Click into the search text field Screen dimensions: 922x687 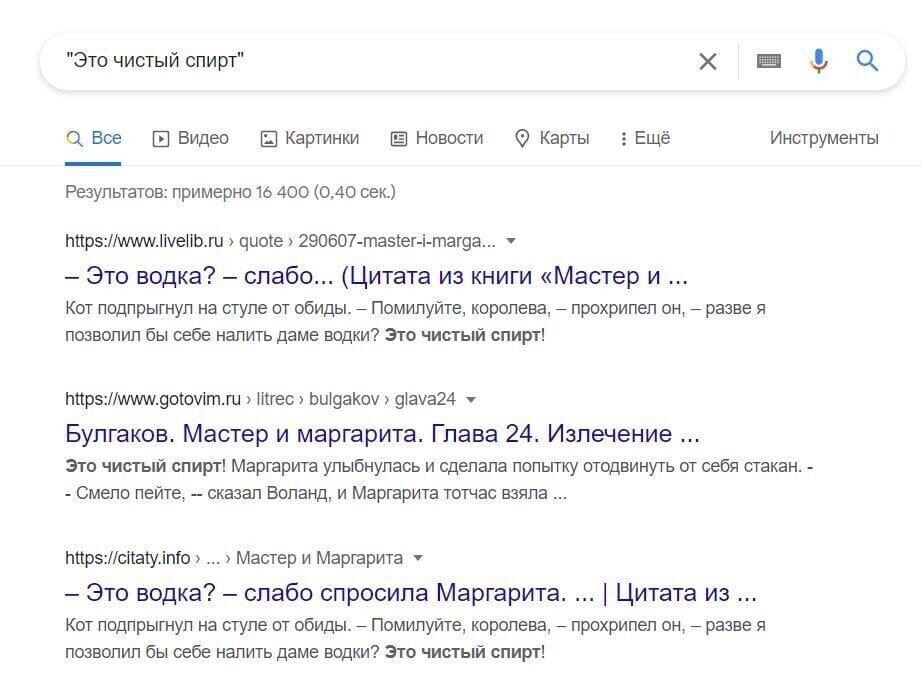tap(360, 61)
